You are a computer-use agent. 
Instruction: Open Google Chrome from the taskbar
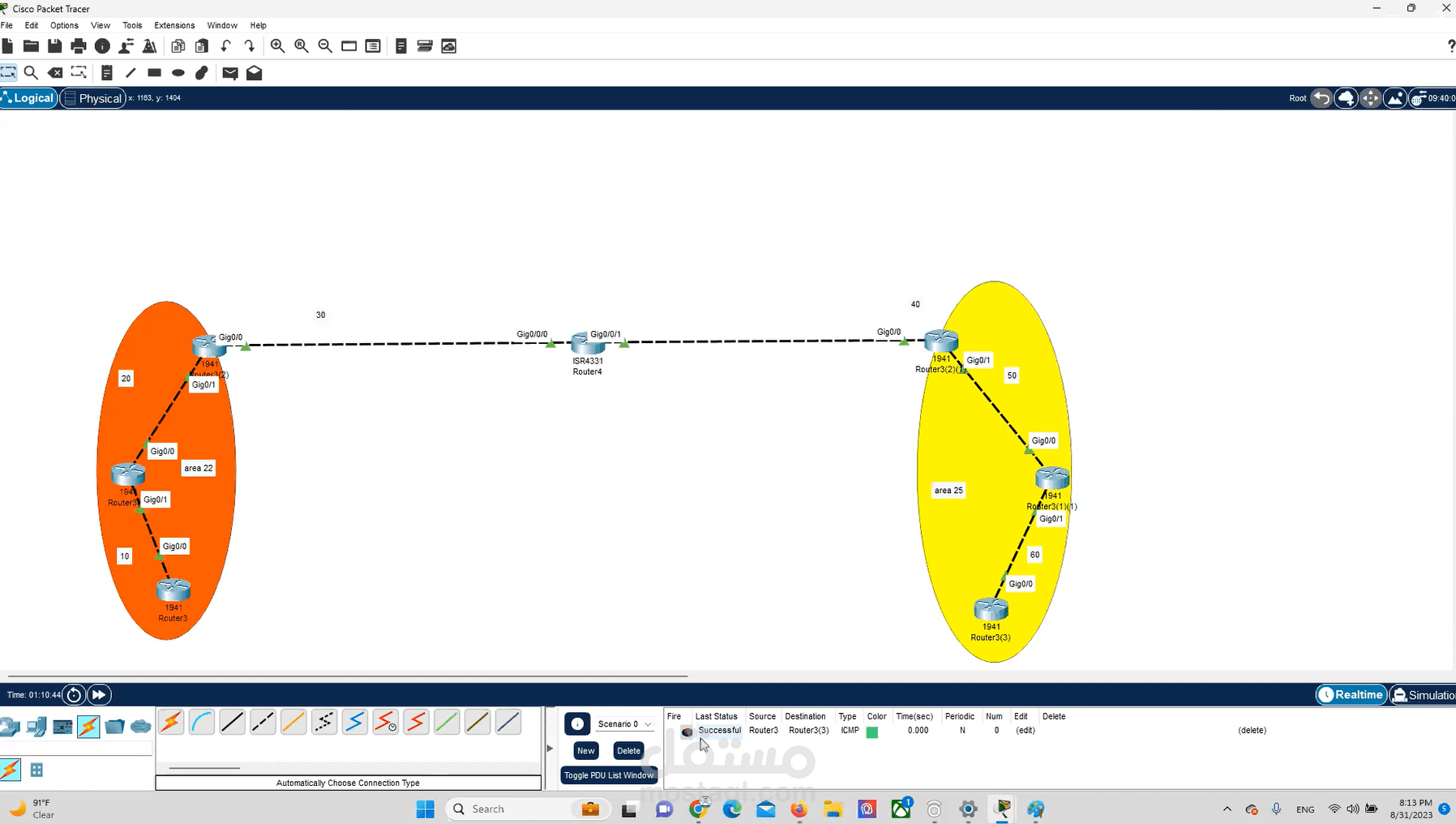(699, 809)
